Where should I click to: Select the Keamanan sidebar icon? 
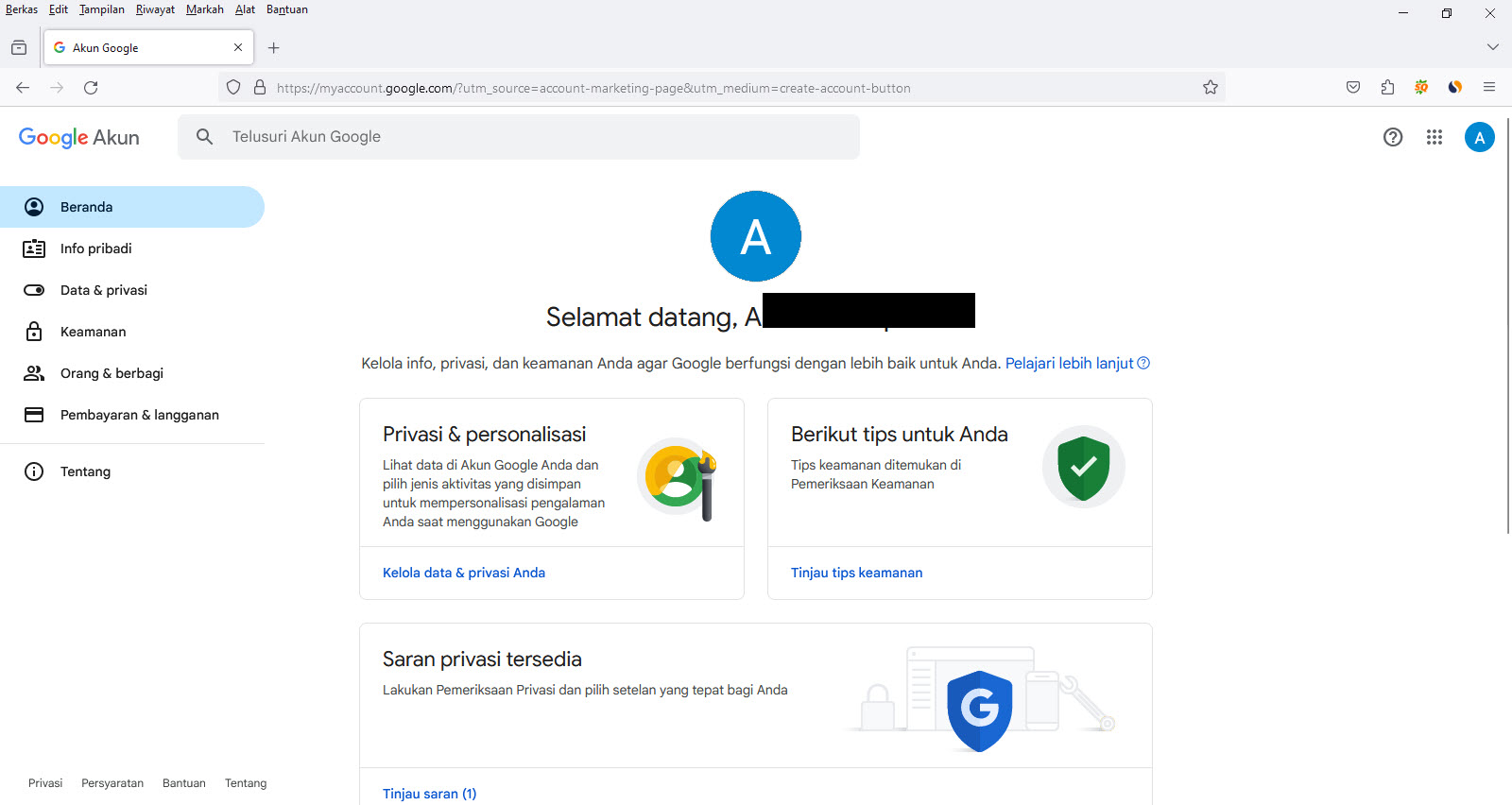coord(34,332)
